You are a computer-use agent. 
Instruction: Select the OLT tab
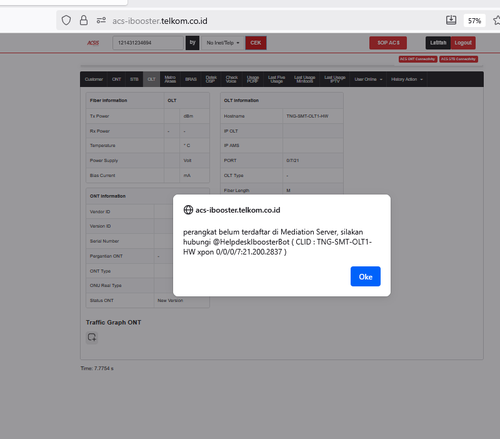point(151,79)
